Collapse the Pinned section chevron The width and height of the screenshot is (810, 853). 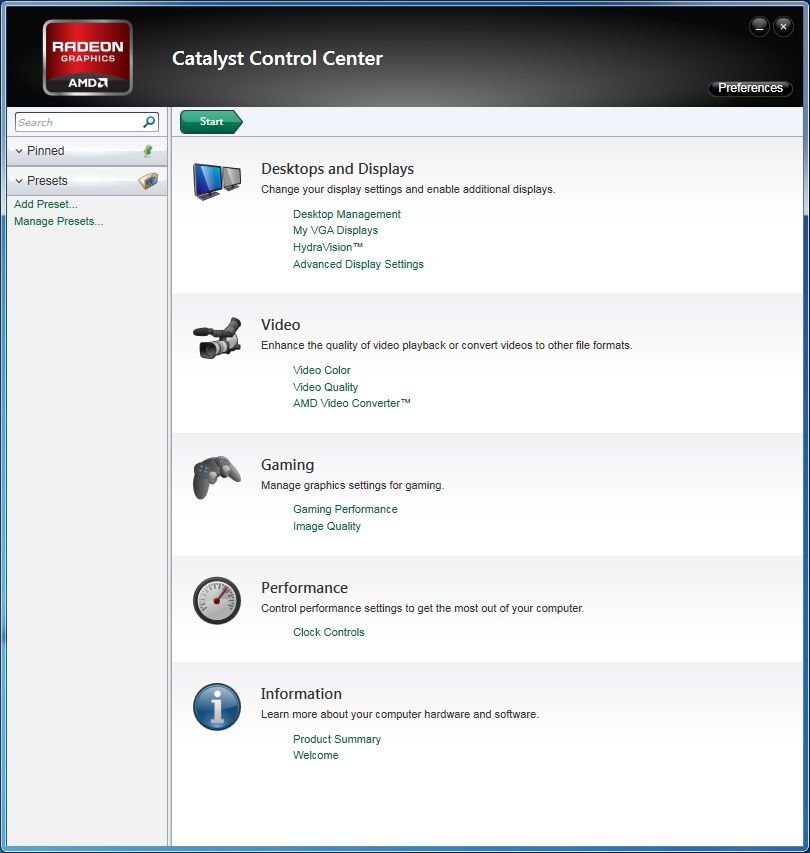click(x=19, y=151)
